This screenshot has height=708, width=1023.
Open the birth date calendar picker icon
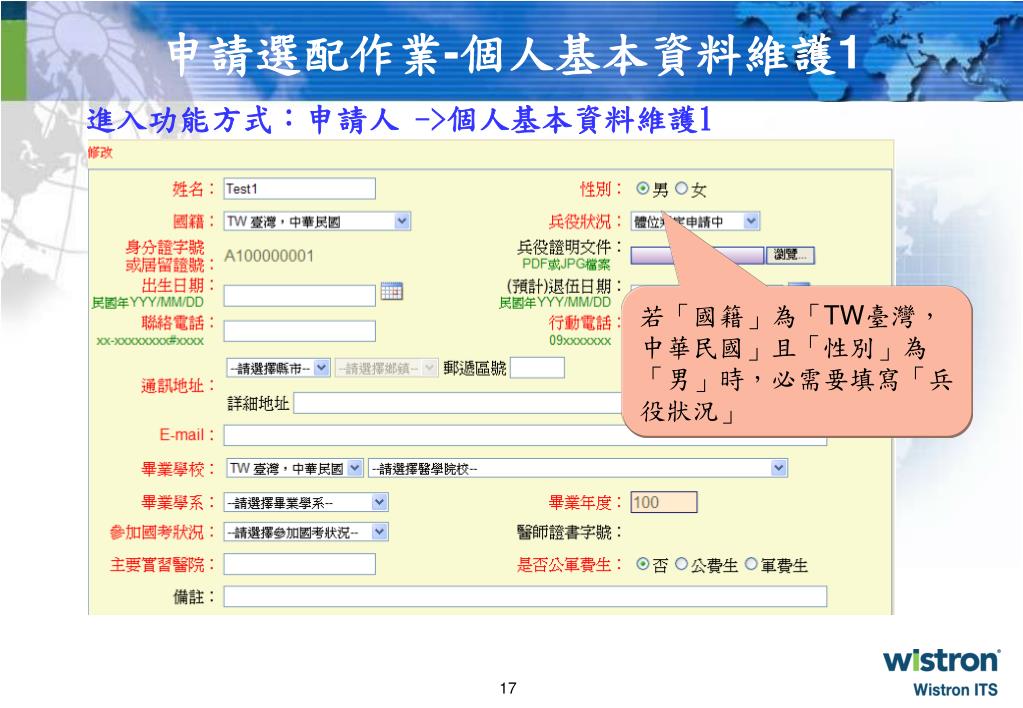pyautogui.click(x=391, y=291)
